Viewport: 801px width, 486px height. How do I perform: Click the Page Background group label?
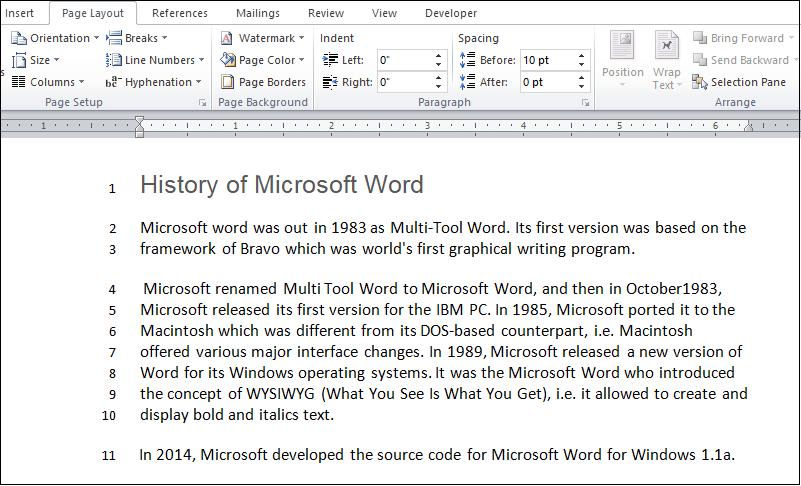pyautogui.click(x=263, y=103)
